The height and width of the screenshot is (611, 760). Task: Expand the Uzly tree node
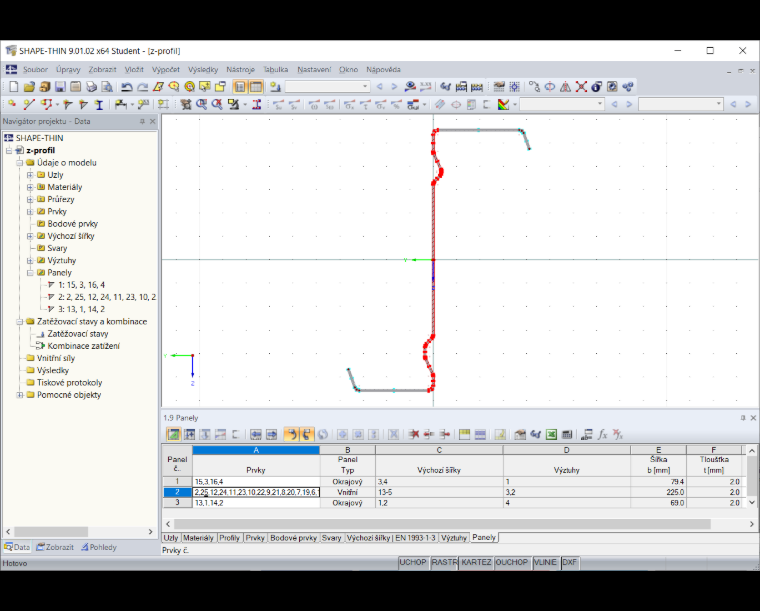[x=30, y=175]
